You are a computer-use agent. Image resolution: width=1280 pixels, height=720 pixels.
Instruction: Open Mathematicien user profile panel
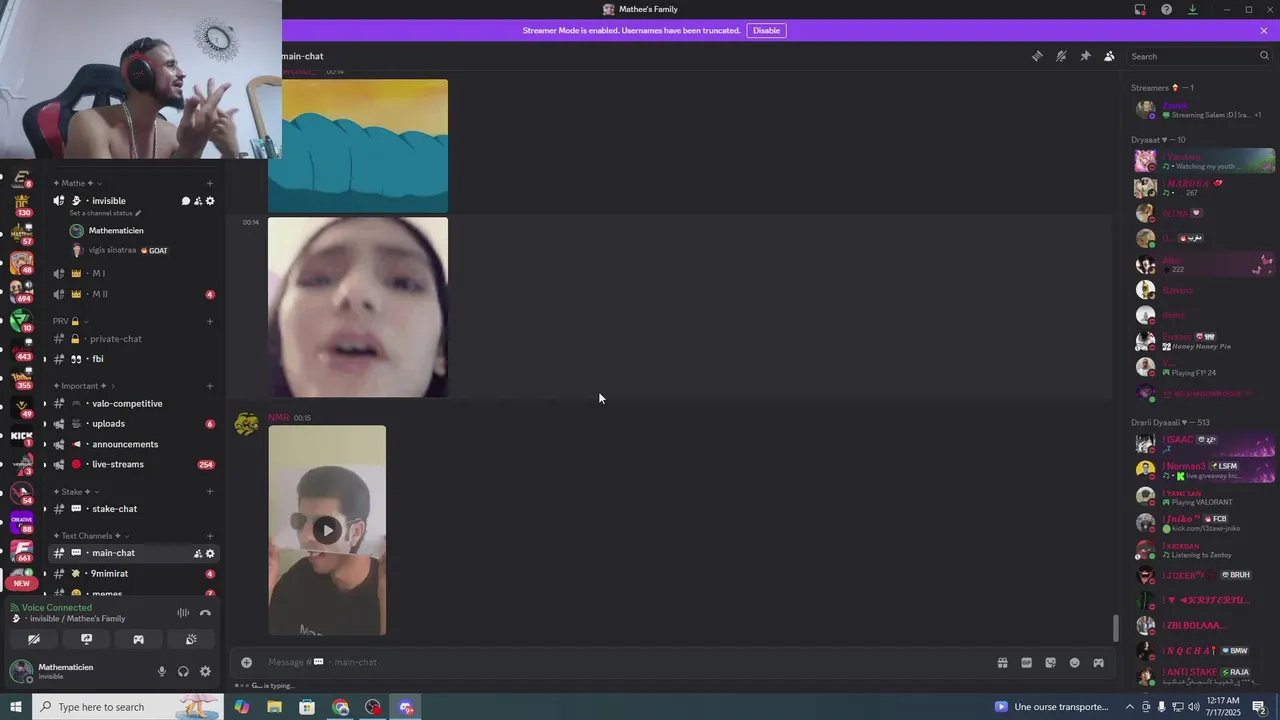click(66, 671)
